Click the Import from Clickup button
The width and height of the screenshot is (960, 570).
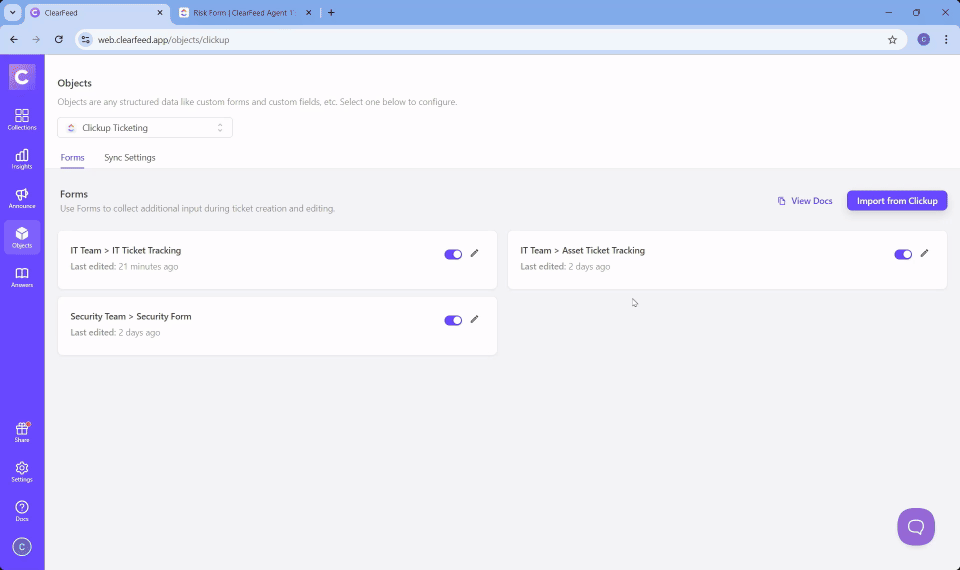897,201
